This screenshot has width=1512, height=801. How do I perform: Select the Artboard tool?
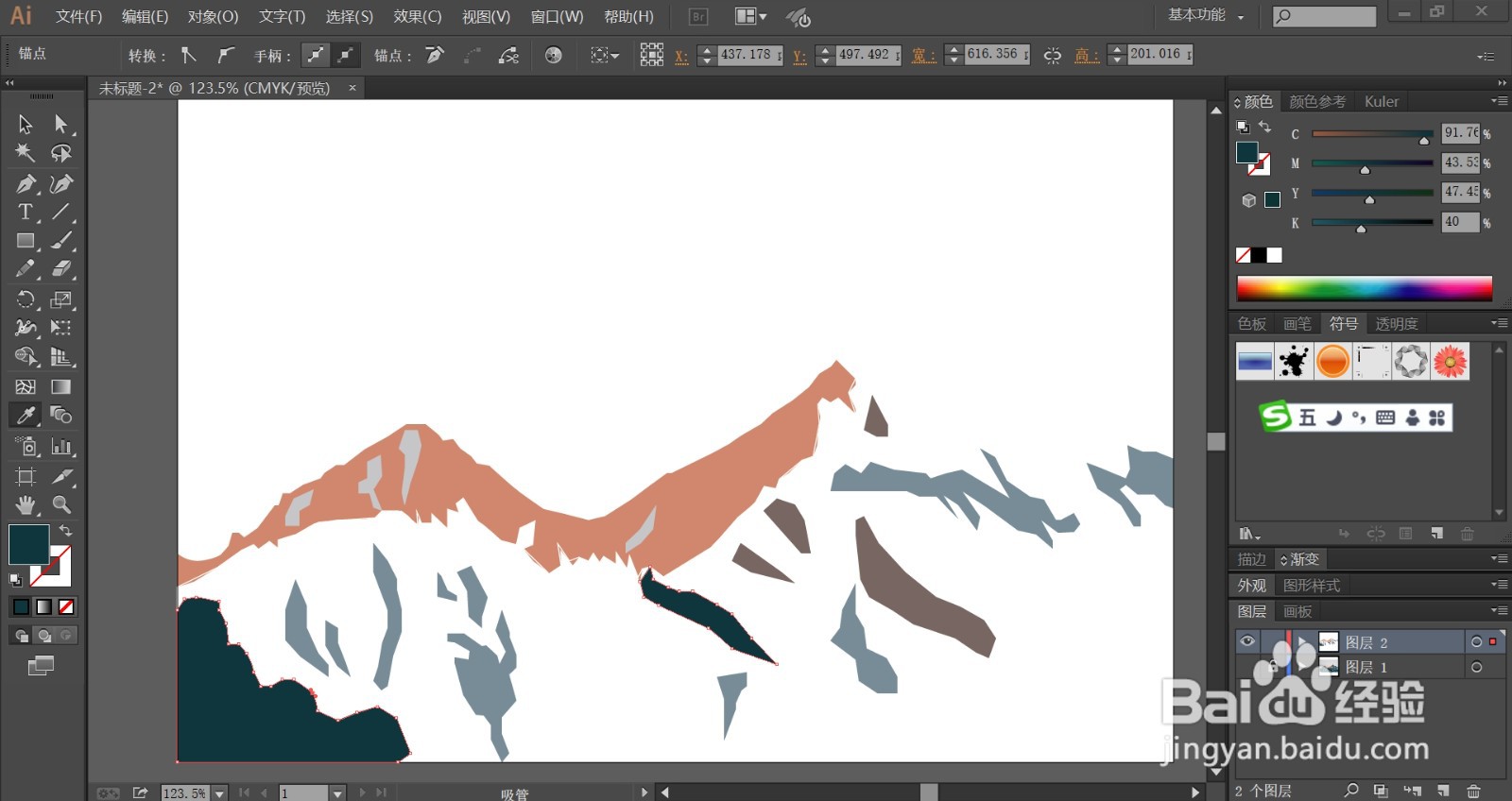[x=26, y=476]
